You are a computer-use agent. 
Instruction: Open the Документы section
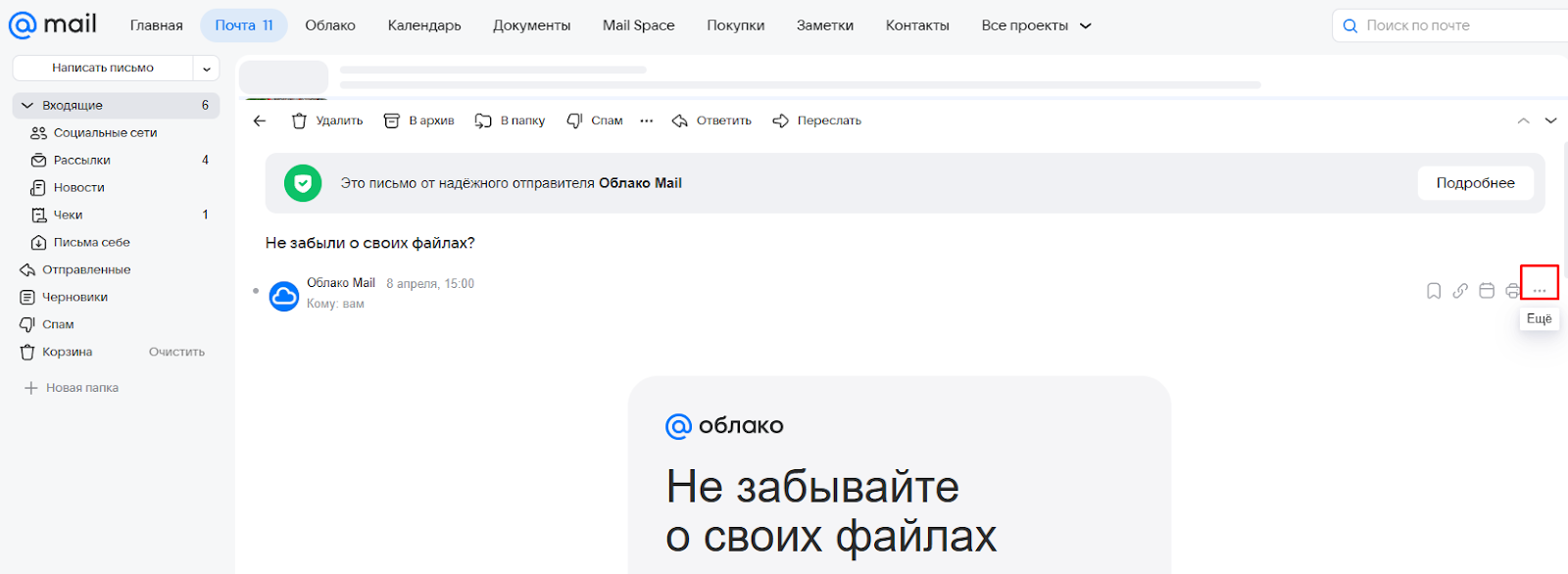click(532, 25)
